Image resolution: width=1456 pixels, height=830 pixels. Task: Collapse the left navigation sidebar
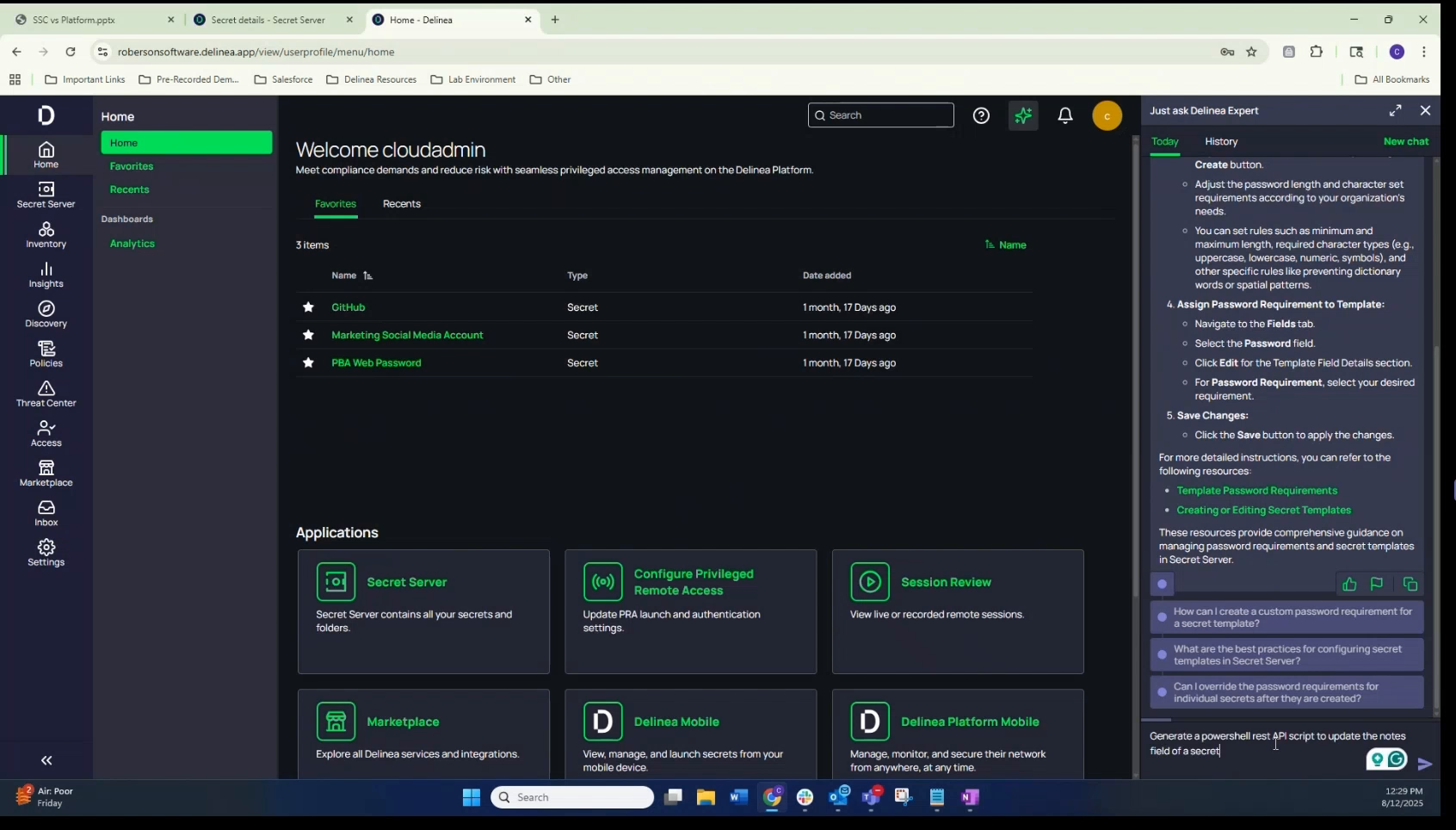tap(46, 760)
